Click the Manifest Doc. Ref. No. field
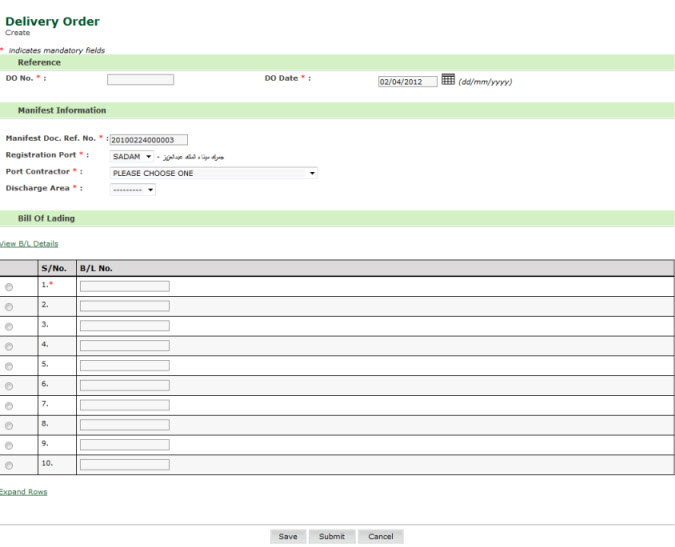675x547 pixels. coord(148,140)
